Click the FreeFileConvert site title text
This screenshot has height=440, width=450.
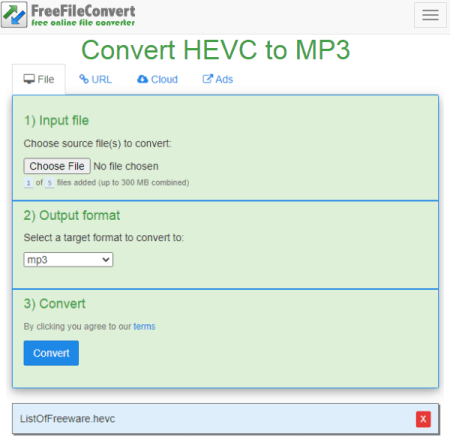(83, 11)
